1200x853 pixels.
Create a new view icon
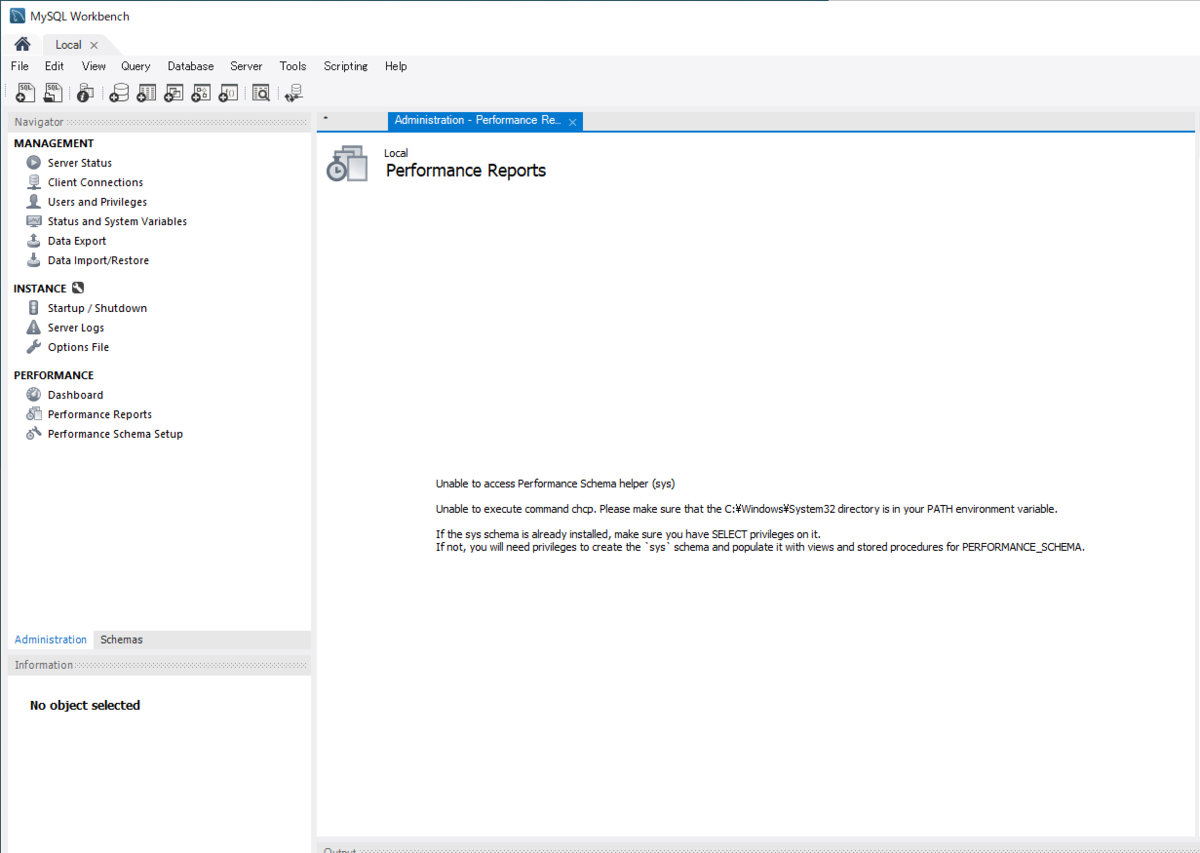[173, 93]
